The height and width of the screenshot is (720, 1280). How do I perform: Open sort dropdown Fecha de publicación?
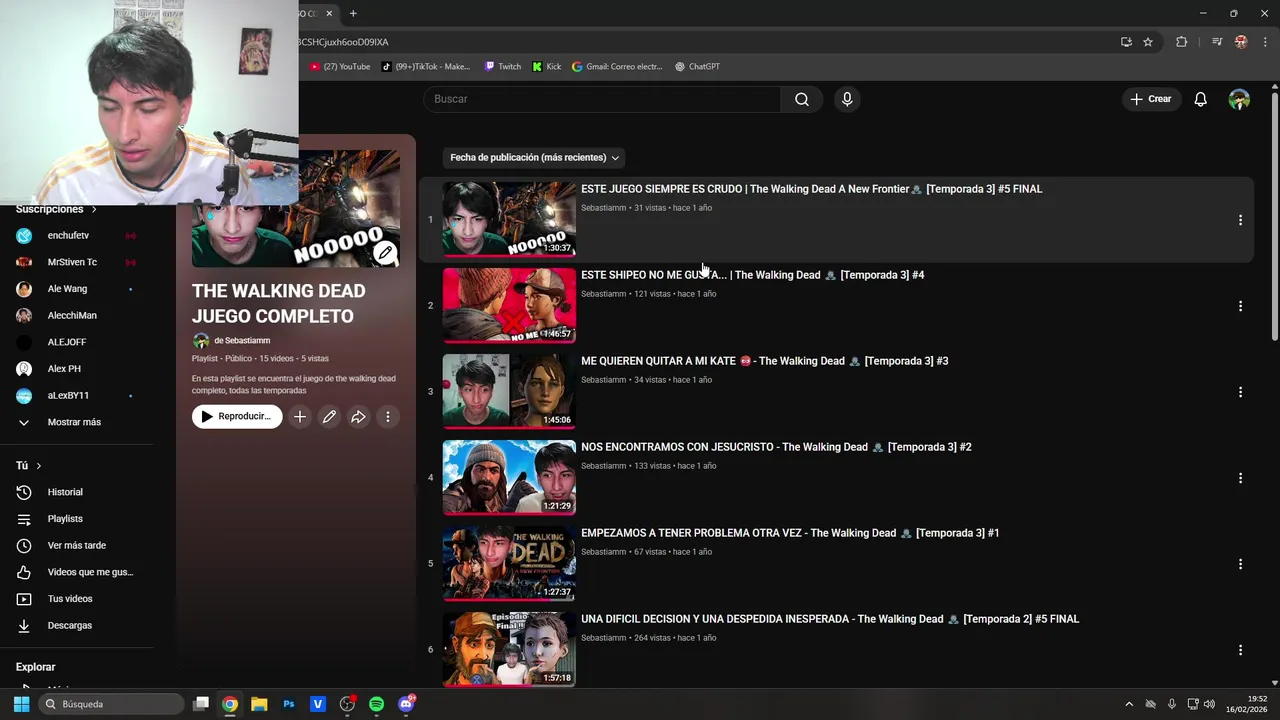(x=534, y=157)
